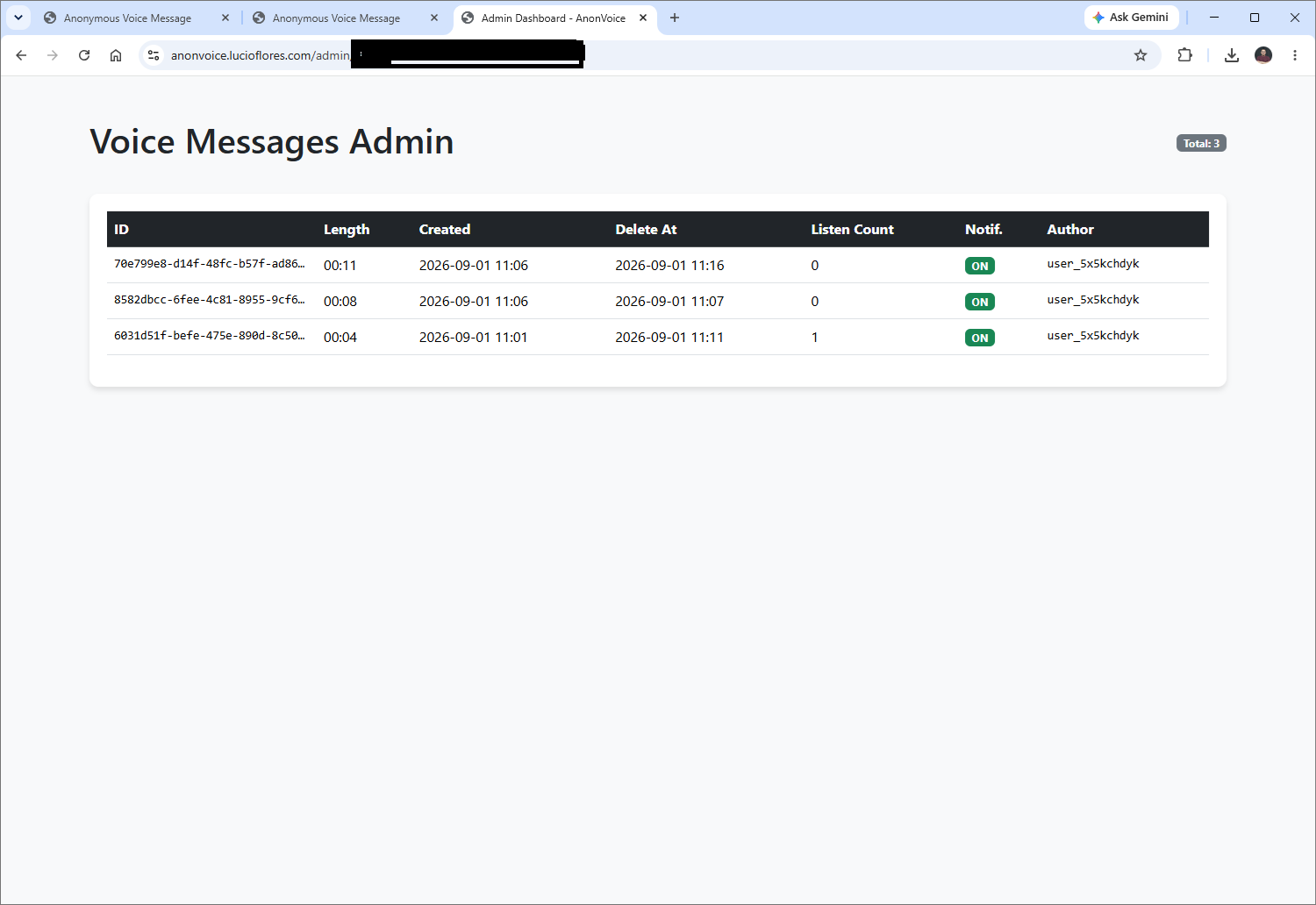Click the 00:04 length value
This screenshot has width=1316, height=905.
pos(340,337)
